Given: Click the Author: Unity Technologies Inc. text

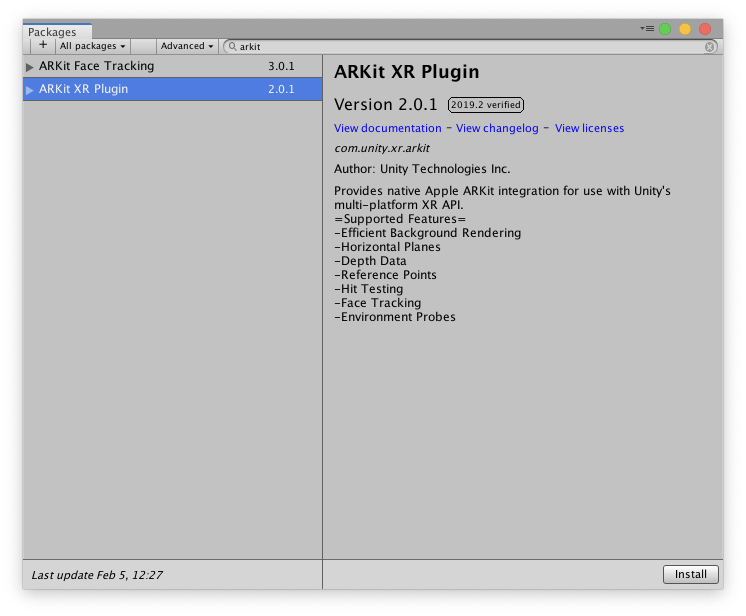Looking at the screenshot, I should coord(422,169).
